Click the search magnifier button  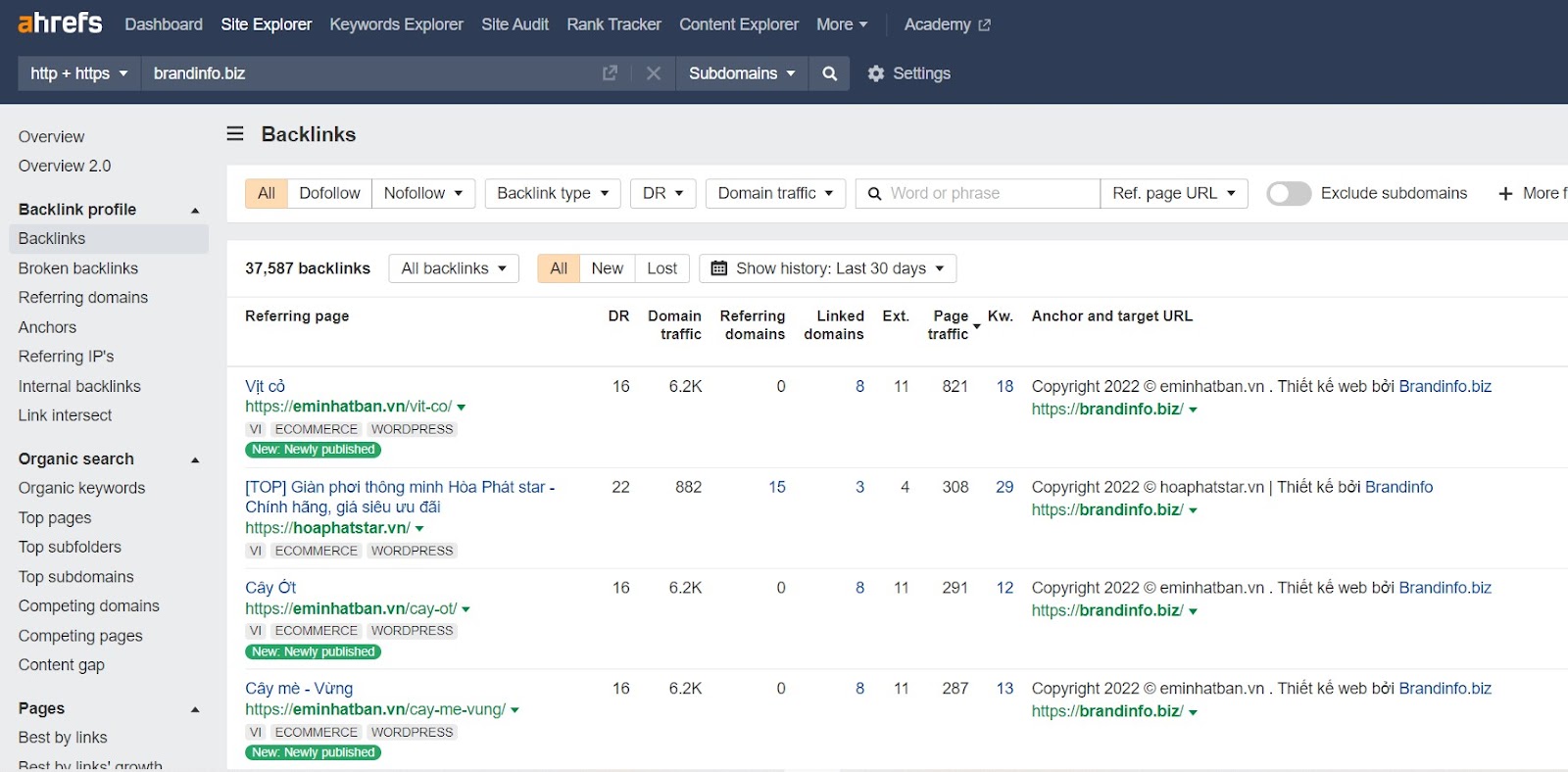coord(829,73)
